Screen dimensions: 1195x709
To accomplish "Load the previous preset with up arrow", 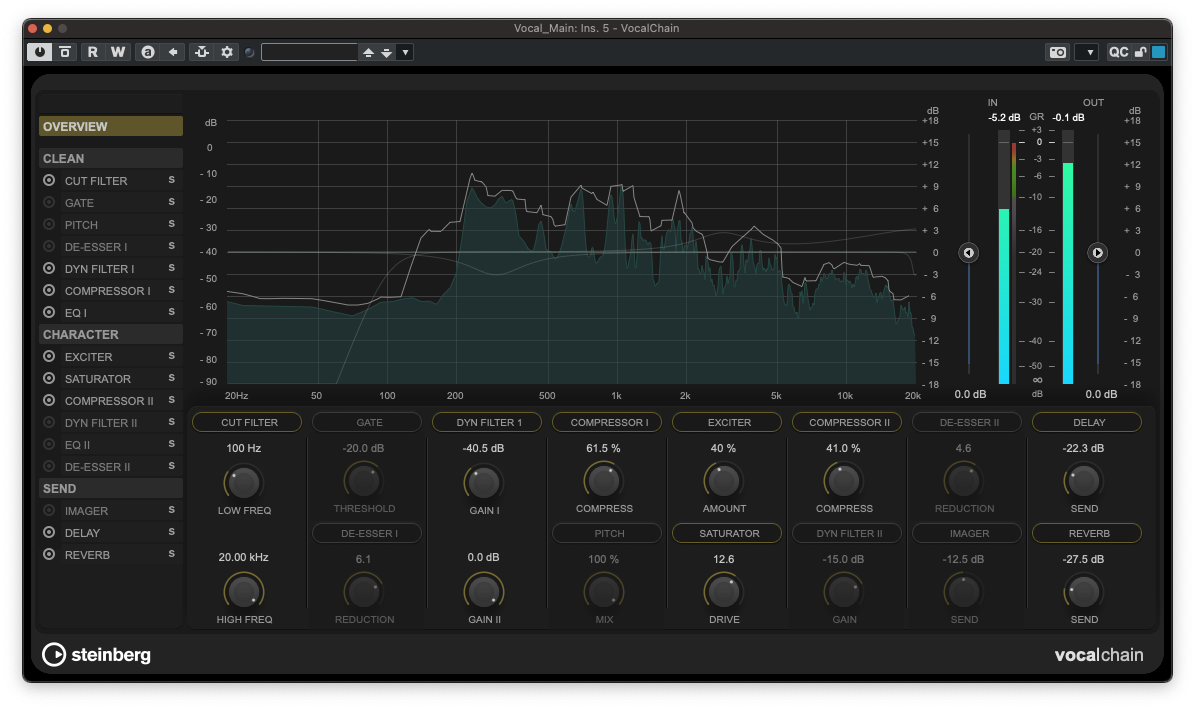I will click(x=368, y=53).
